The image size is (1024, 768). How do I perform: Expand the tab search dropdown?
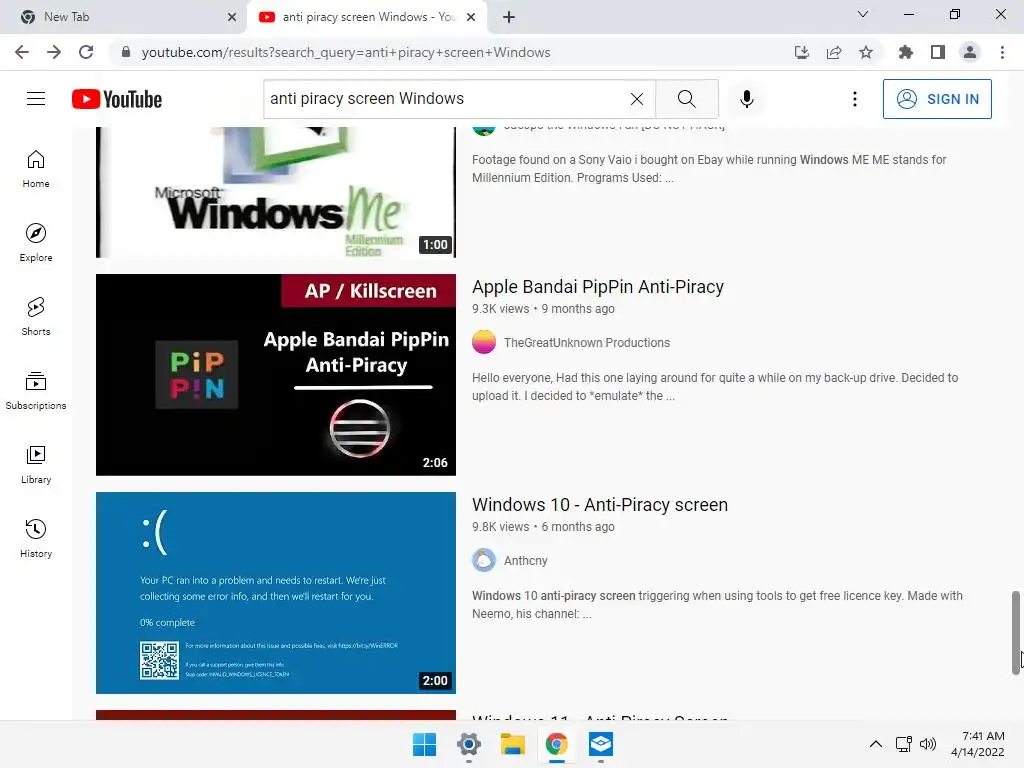pos(863,14)
